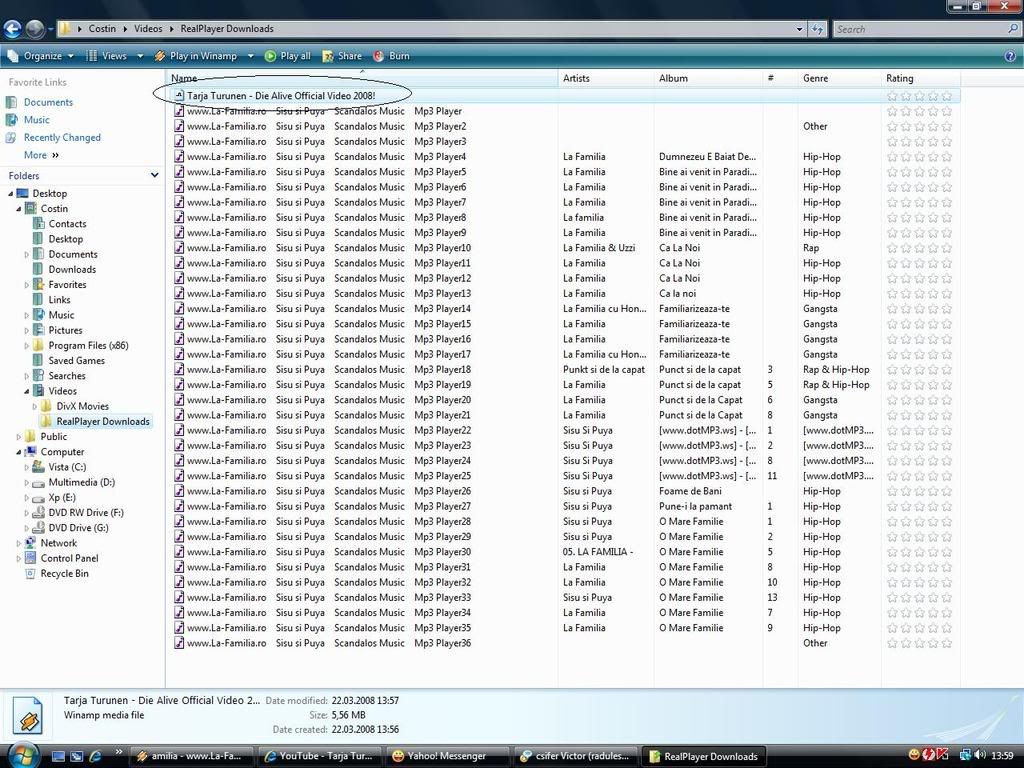
Task: Sort files by Artists column header
Action: [576, 78]
